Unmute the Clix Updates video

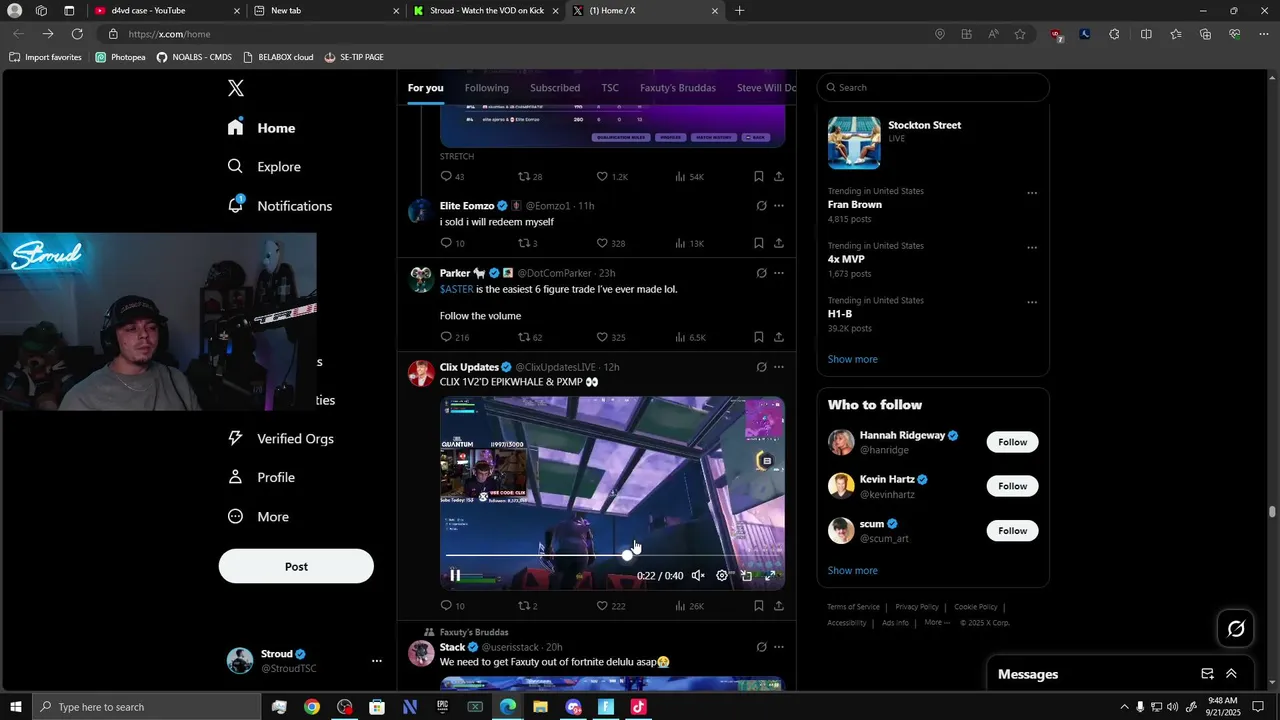[x=698, y=575]
